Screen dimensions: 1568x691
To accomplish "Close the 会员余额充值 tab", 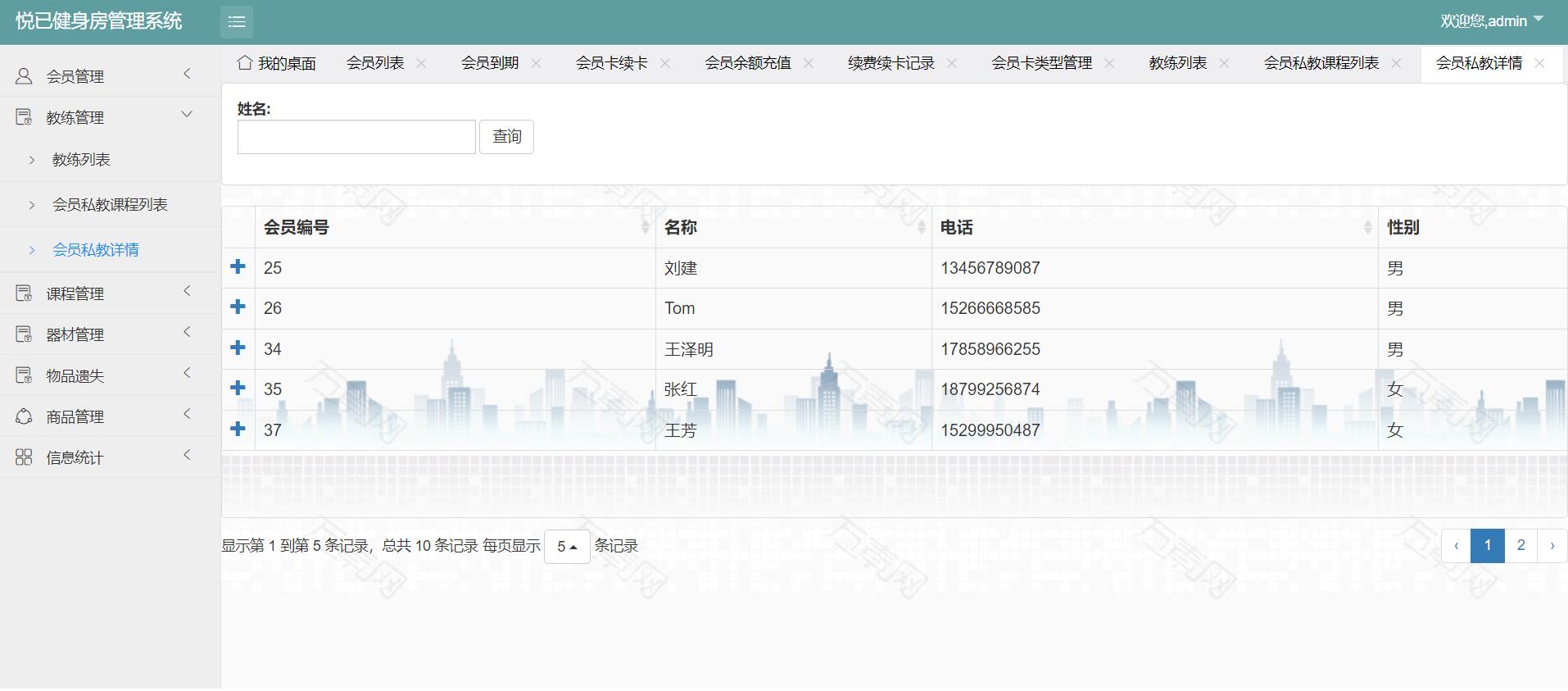I will tap(809, 63).
